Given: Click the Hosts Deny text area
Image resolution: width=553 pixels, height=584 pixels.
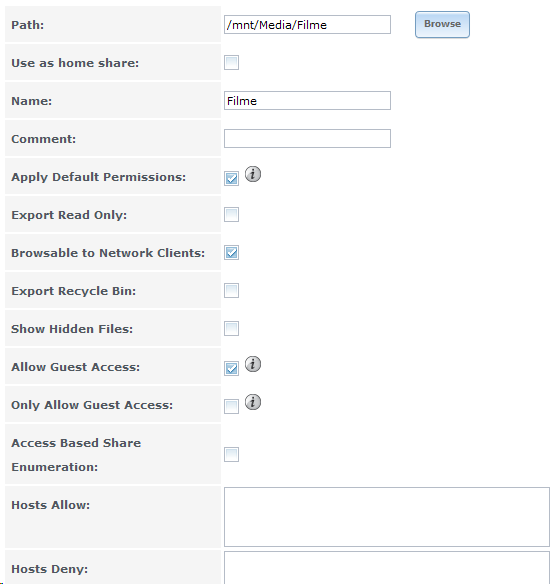Looking at the screenshot, I should point(387,568).
